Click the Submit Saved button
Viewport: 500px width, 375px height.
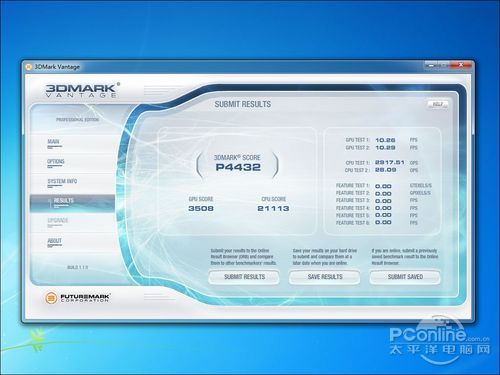tap(405, 277)
